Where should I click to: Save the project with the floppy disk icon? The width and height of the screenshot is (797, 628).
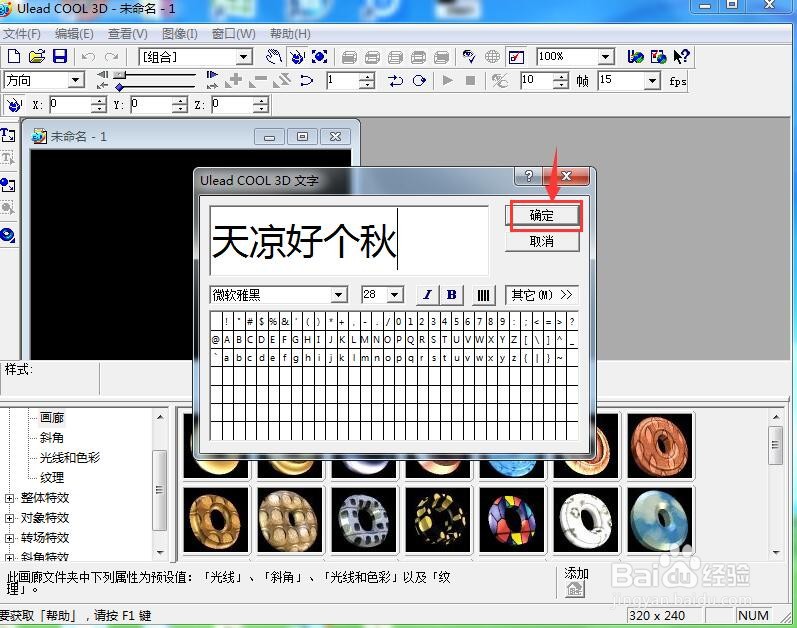pyautogui.click(x=60, y=56)
